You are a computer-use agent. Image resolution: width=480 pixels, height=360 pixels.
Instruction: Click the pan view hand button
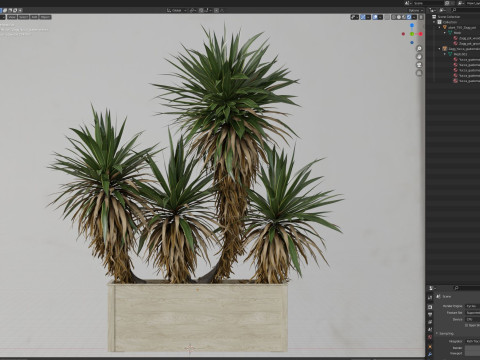[419, 57]
